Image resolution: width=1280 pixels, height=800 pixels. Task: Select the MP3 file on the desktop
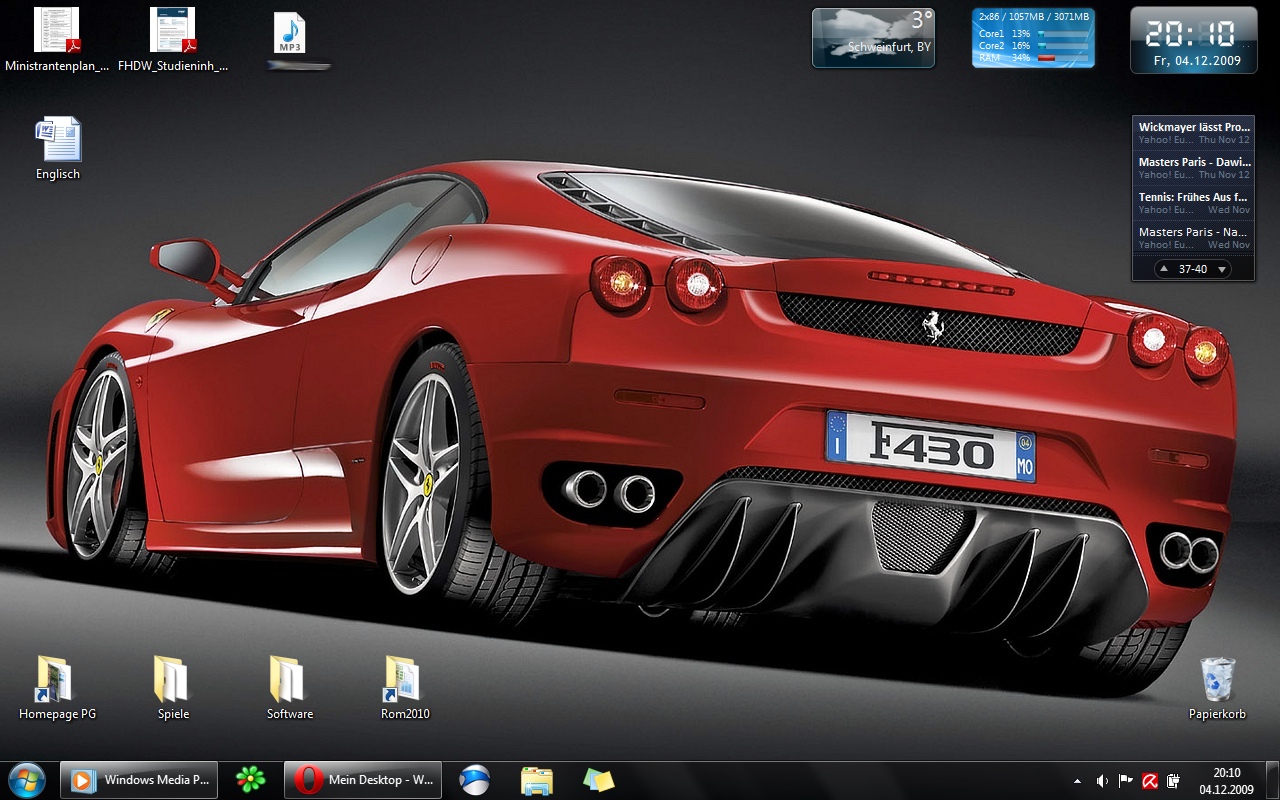pyautogui.click(x=289, y=33)
